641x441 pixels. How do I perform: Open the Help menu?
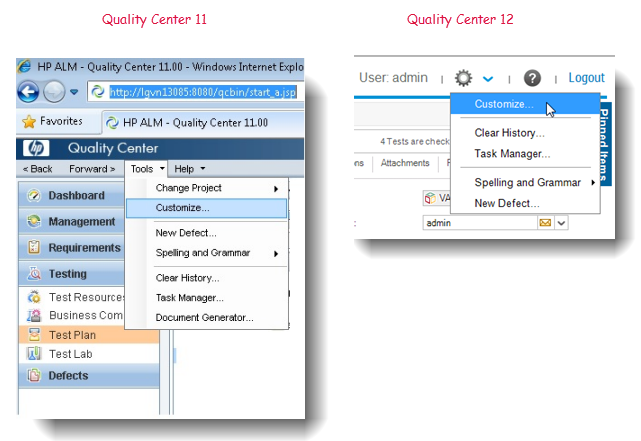pyautogui.click(x=190, y=169)
